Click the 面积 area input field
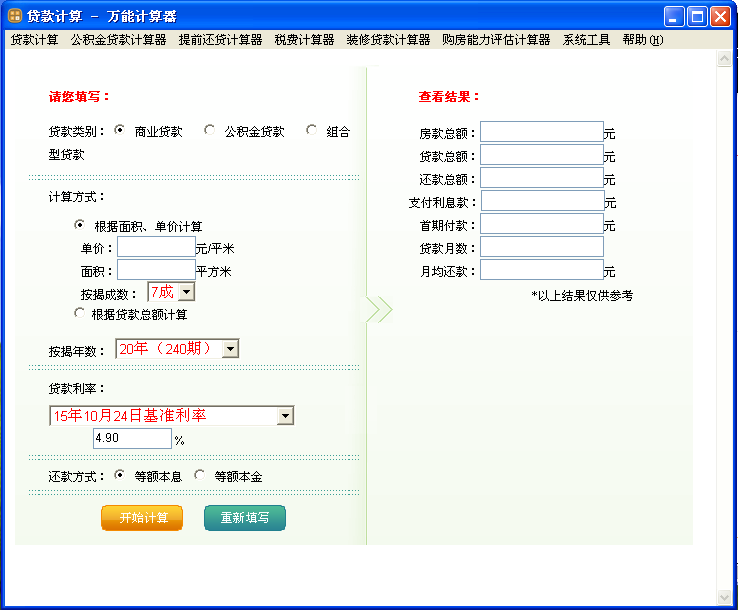Viewport: 738px width, 610px height. click(156, 270)
